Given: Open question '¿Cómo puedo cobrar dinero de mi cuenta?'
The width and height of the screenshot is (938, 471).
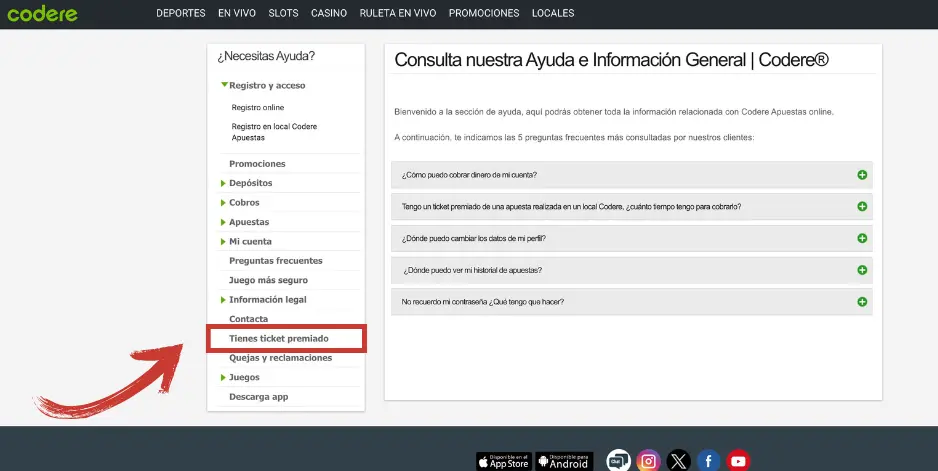Looking at the screenshot, I should click(x=632, y=175).
